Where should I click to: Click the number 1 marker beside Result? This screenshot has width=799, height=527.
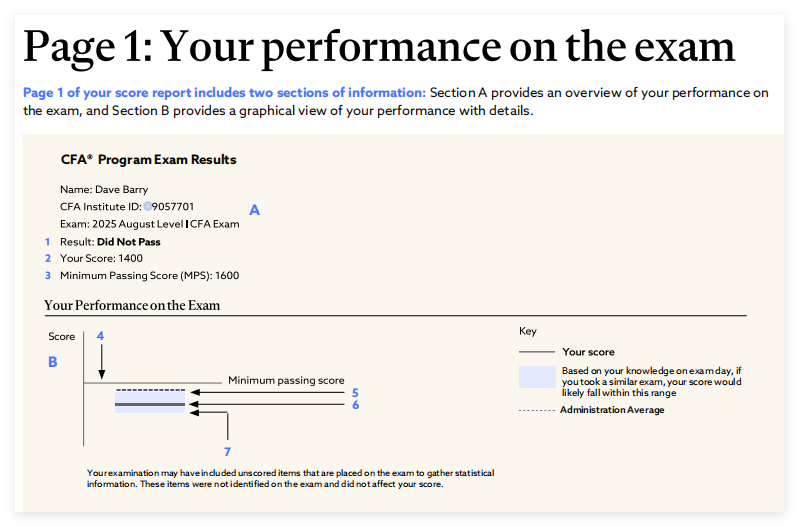coord(46,242)
